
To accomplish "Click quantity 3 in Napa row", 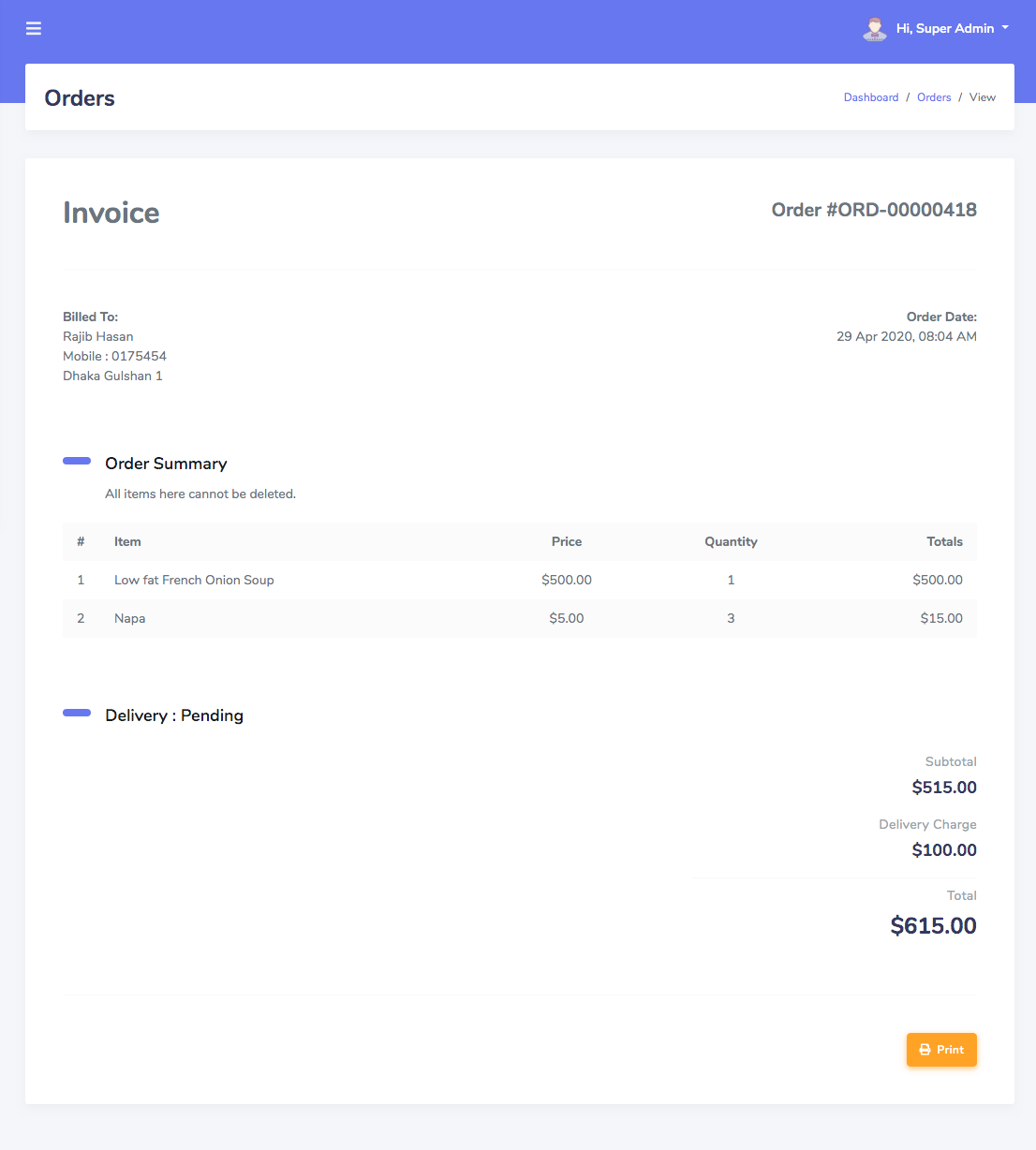I will pos(731,618).
